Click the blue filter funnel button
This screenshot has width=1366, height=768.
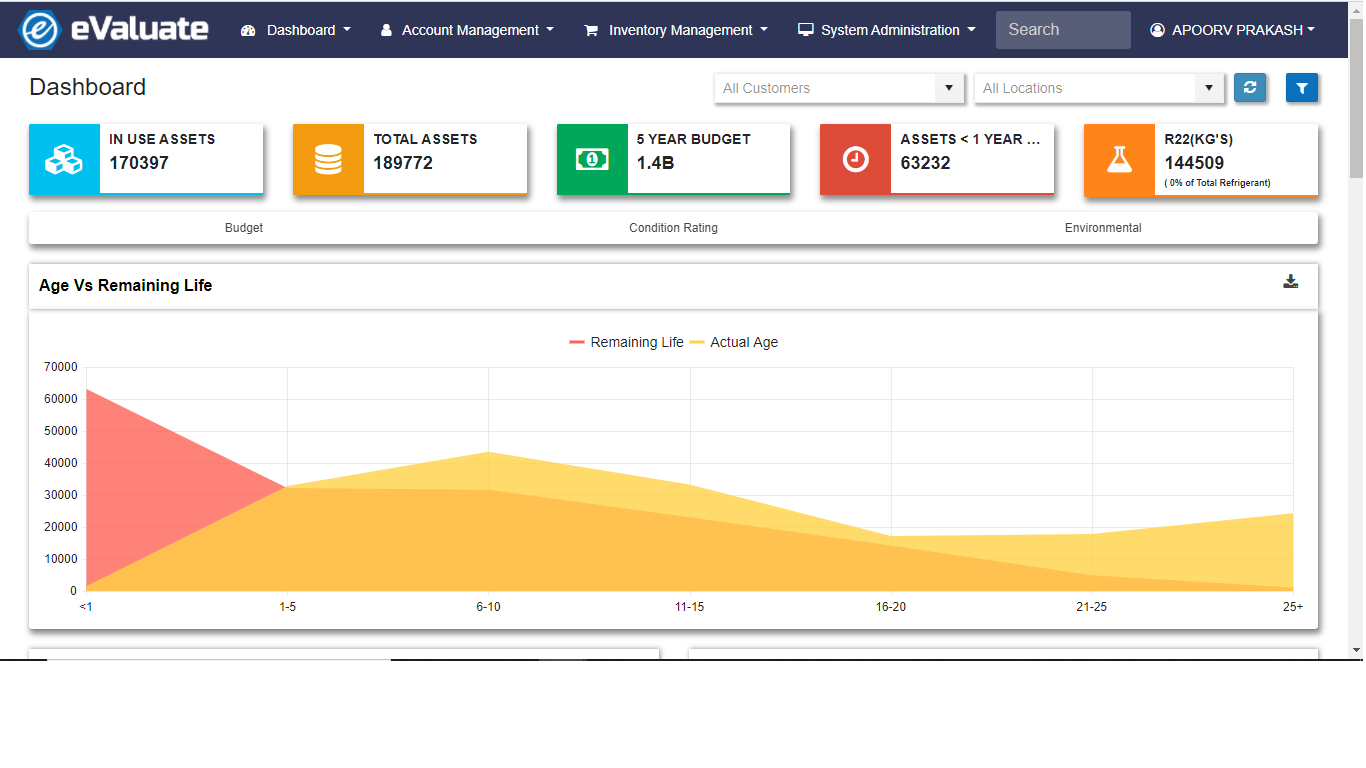(1302, 88)
